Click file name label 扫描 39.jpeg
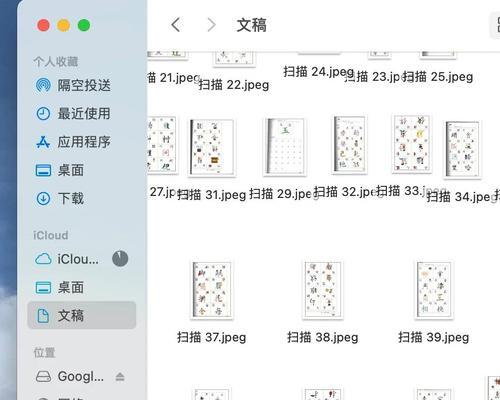 pyautogui.click(x=433, y=337)
